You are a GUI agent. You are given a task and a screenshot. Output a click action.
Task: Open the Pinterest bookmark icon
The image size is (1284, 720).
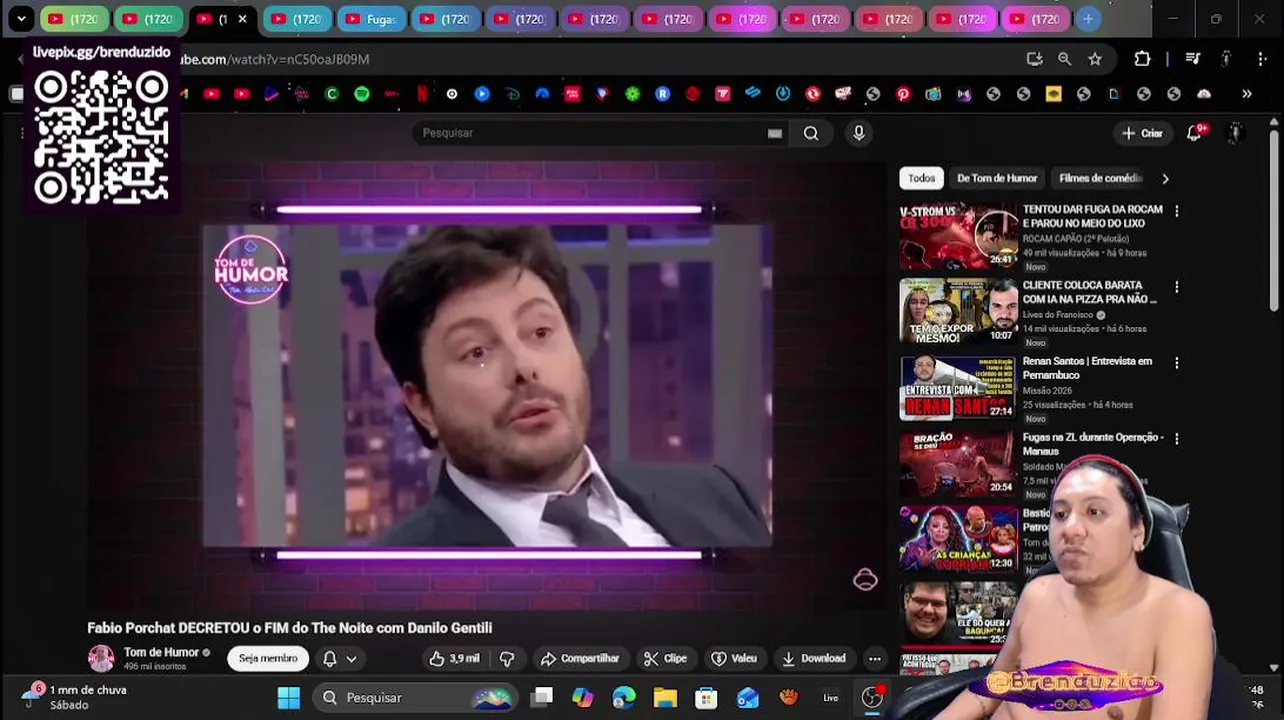click(903, 94)
